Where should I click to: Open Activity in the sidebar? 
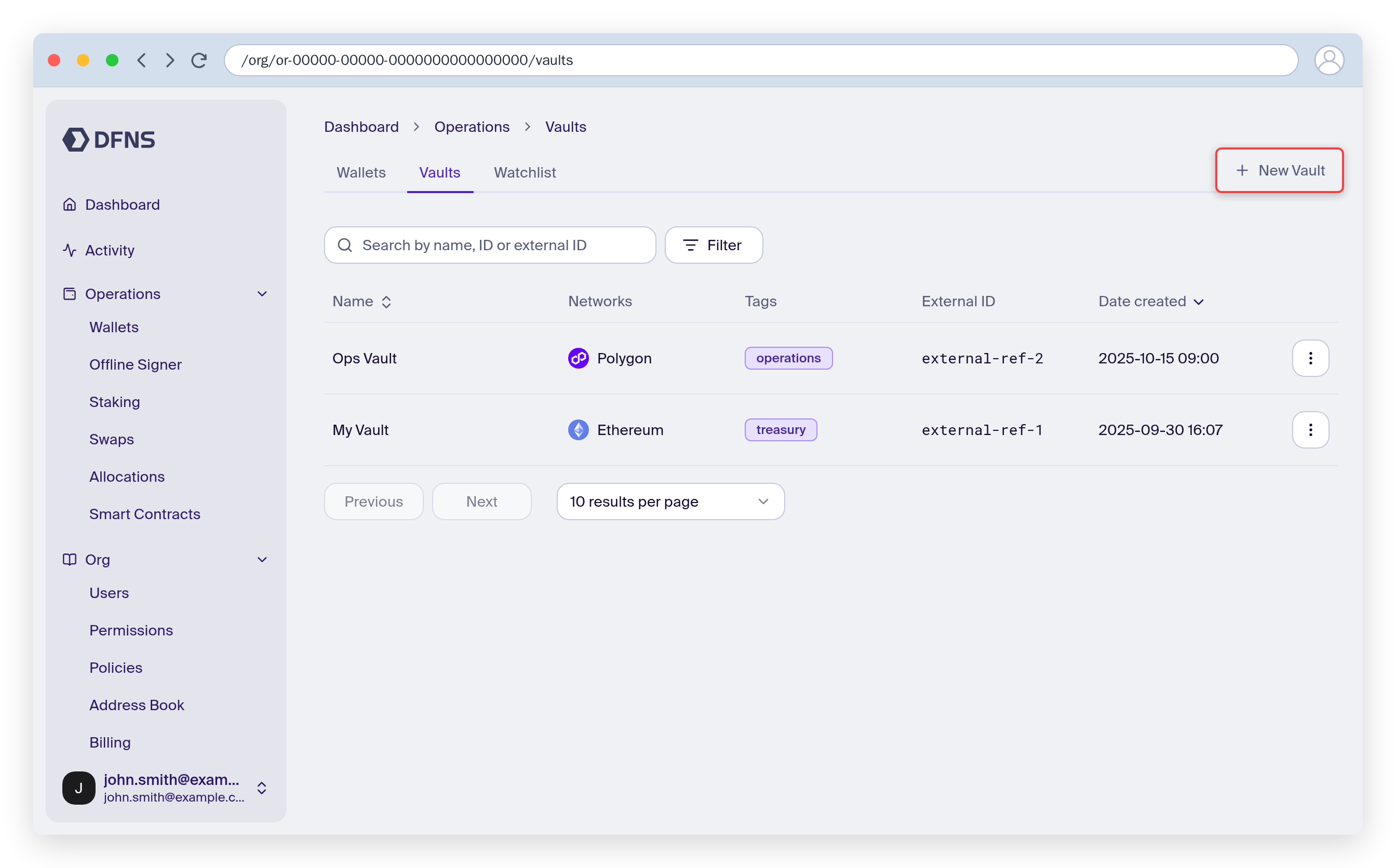110,250
